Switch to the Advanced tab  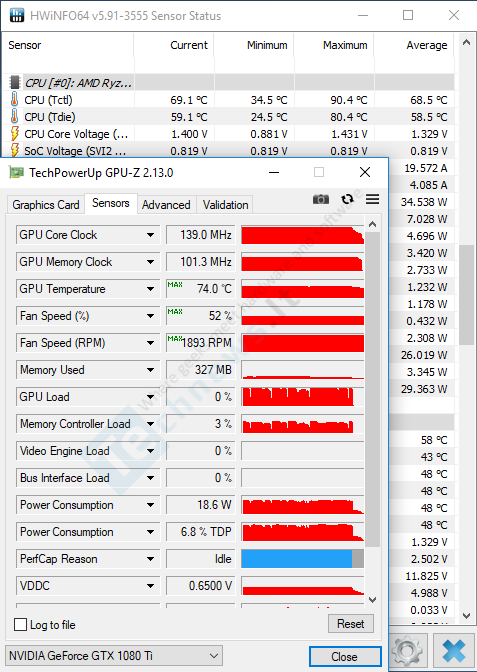[166, 205]
